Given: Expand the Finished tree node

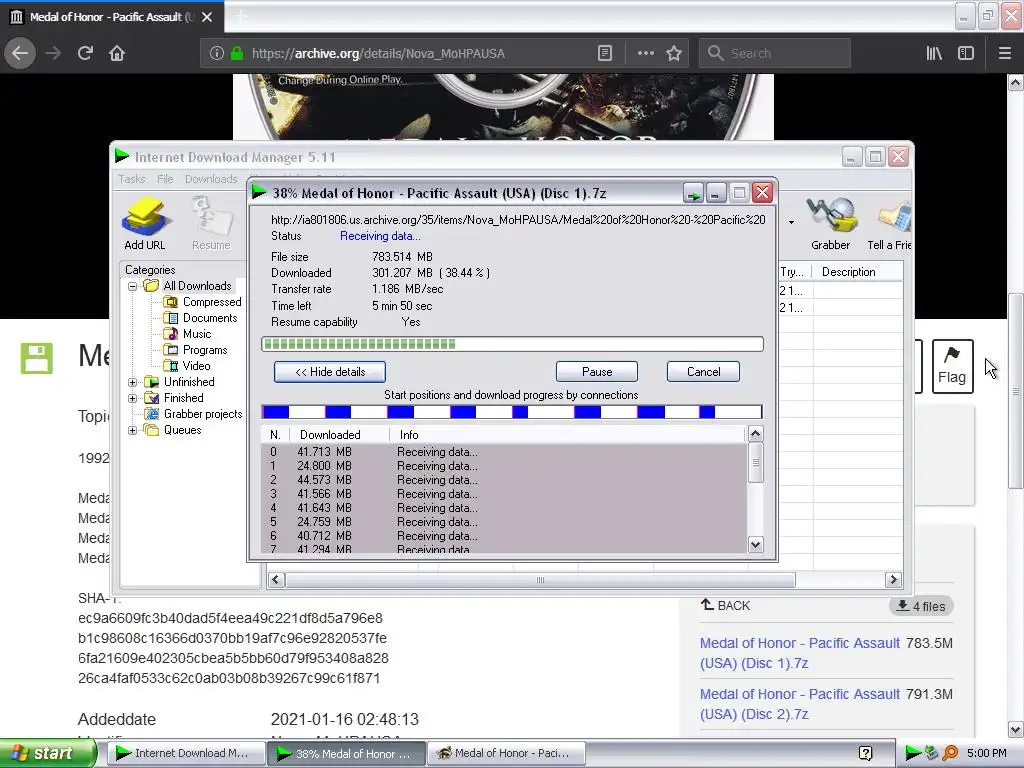Looking at the screenshot, I should click(x=133, y=398).
